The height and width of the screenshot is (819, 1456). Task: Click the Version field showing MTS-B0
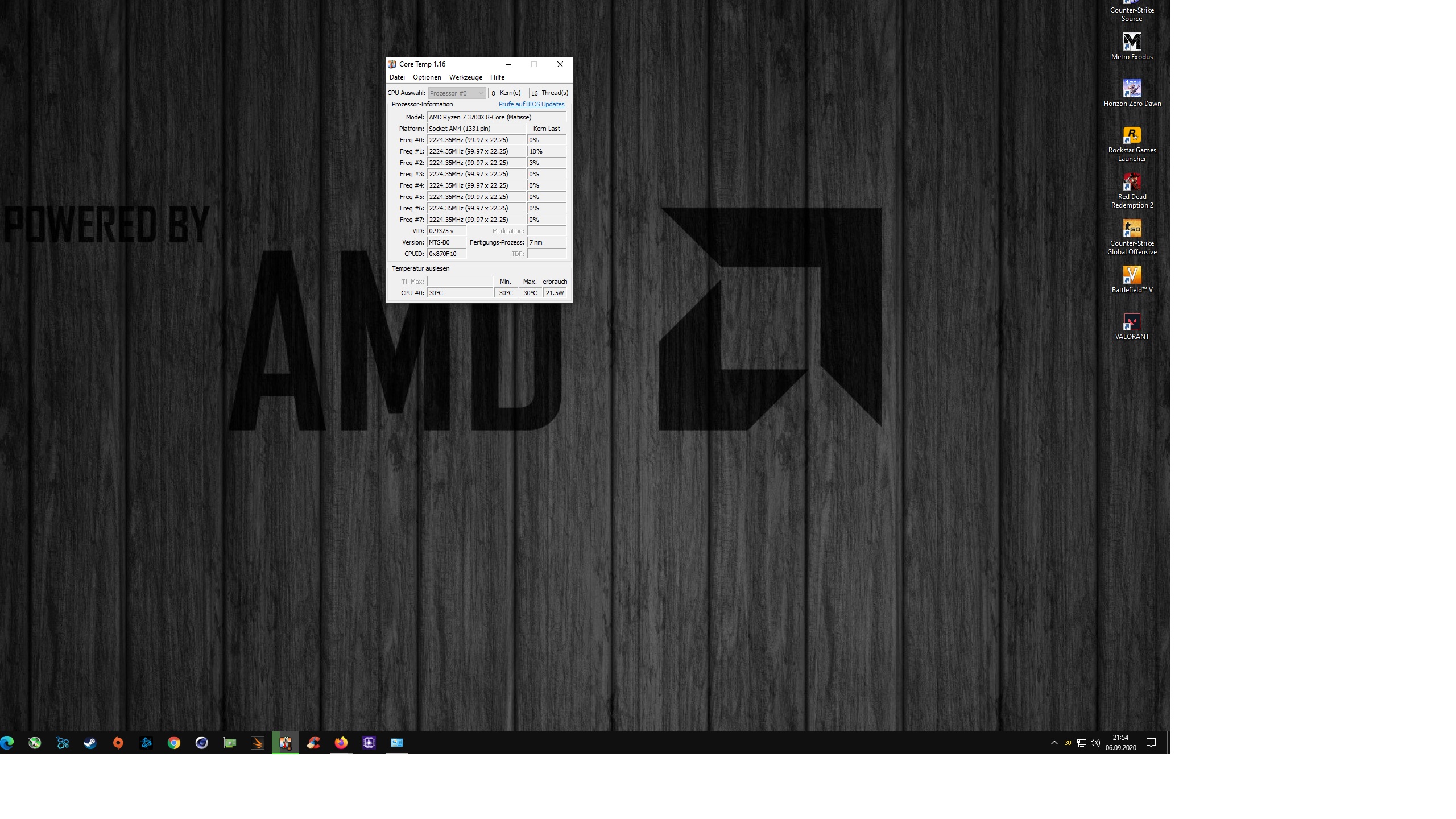[x=447, y=242]
